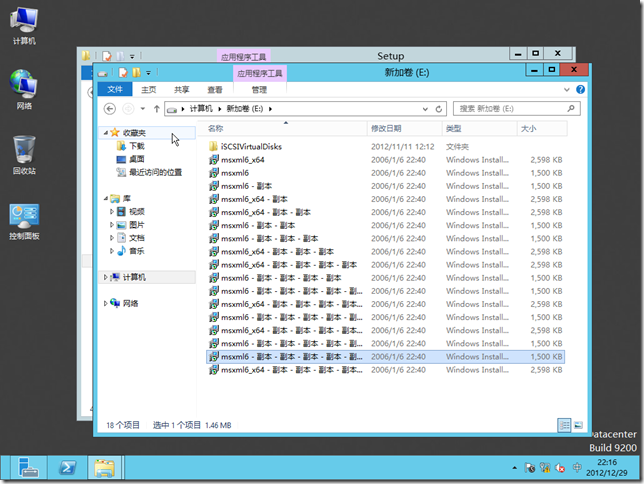Expand the 图片 library node
The height and width of the screenshot is (484, 644).
[x=112, y=225]
